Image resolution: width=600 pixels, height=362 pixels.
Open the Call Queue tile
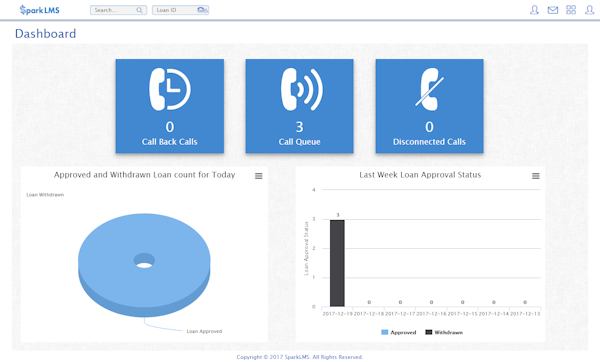click(299, 106)
